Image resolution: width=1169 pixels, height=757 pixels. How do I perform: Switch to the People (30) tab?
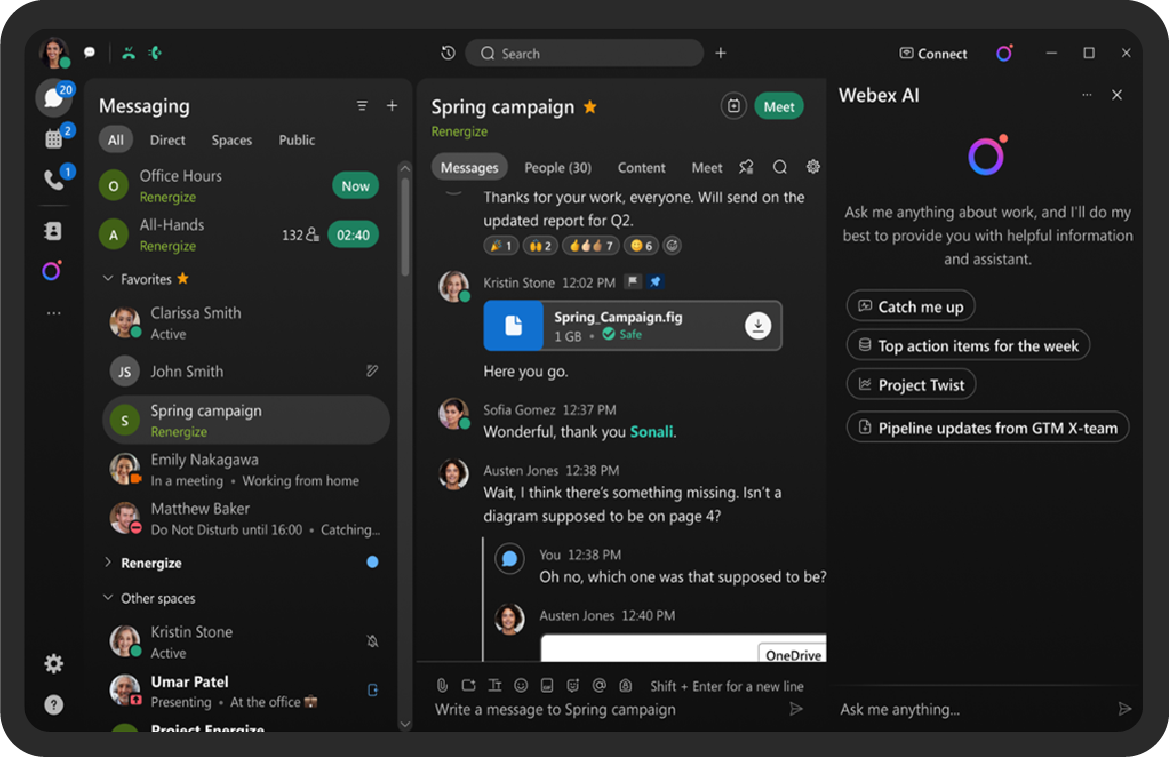[x=558, y=168]
